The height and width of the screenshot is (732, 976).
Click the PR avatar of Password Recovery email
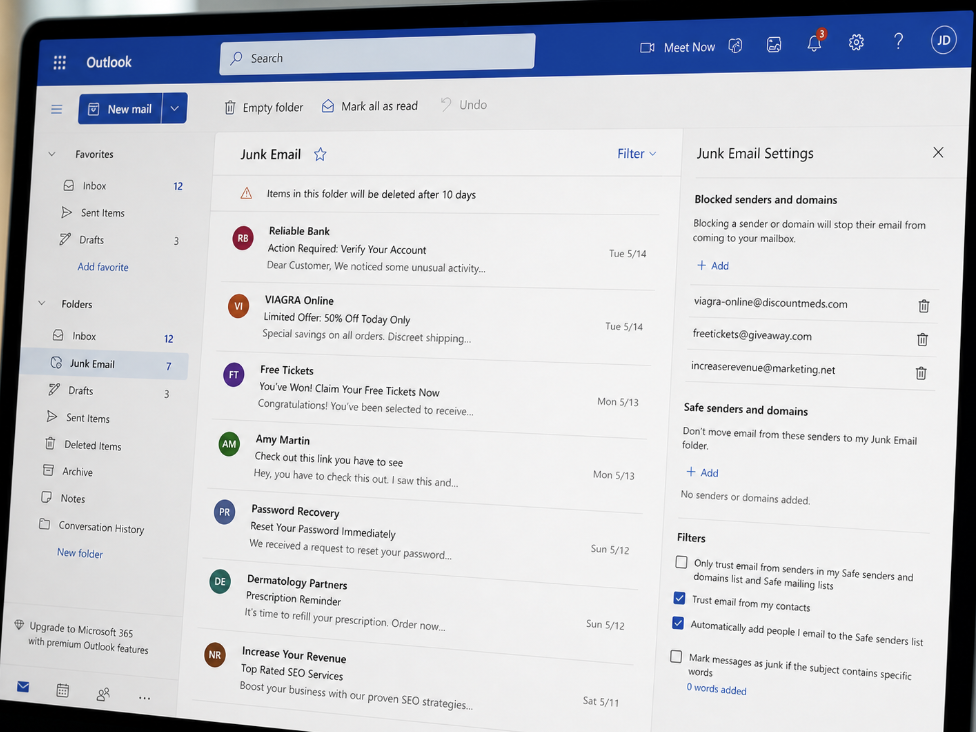pos(225,512)
